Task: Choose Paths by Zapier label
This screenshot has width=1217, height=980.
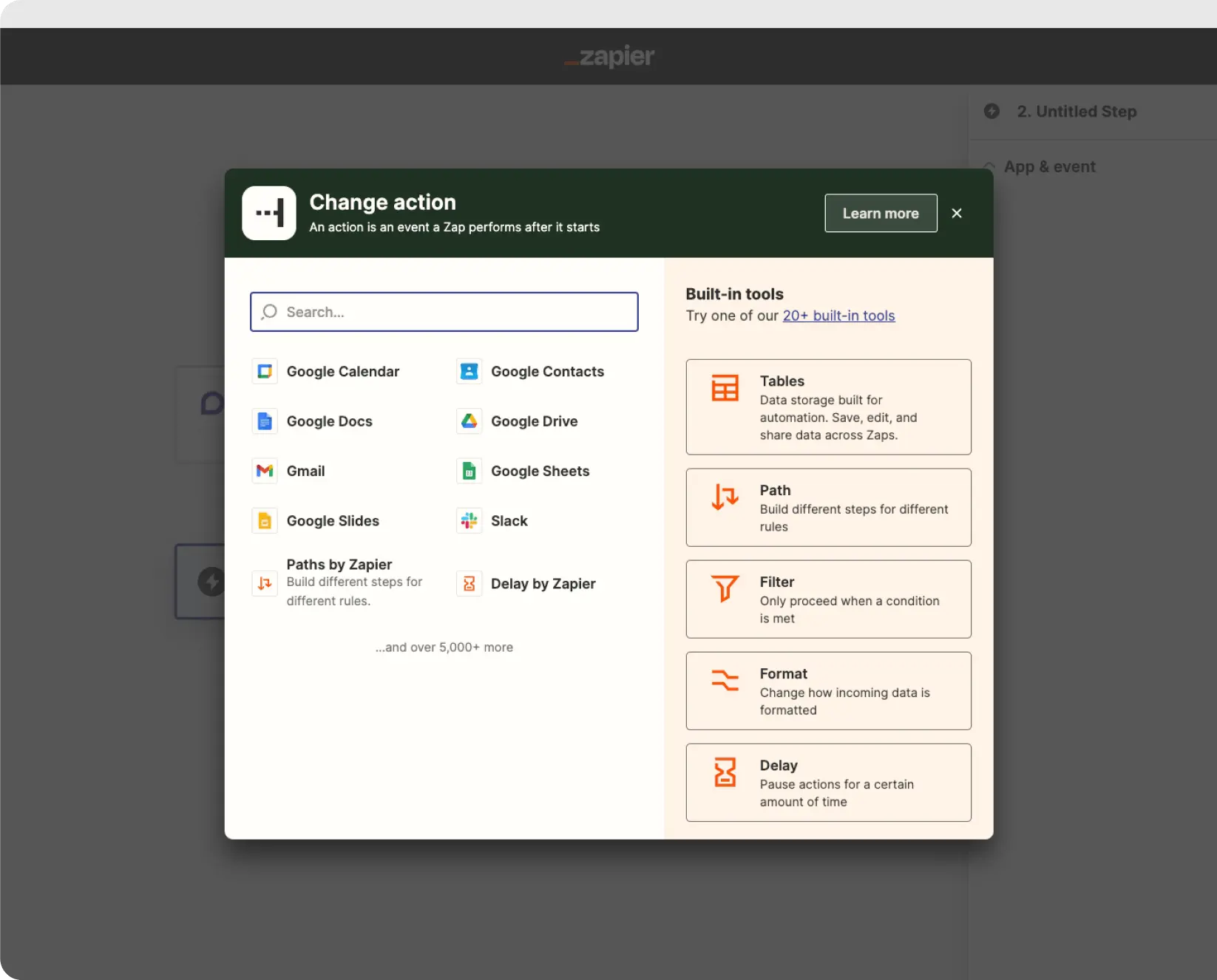Action: point(339,564)
